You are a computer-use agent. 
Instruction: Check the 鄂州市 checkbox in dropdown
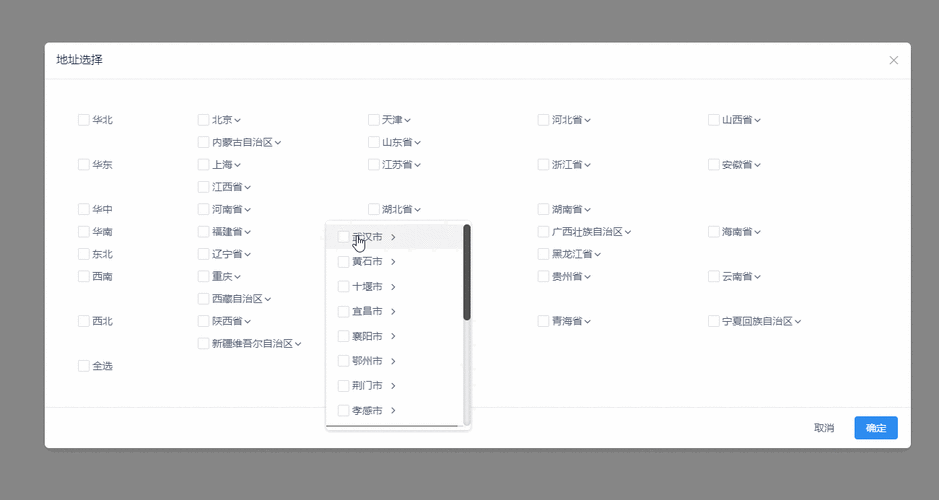tap(344, 361)
